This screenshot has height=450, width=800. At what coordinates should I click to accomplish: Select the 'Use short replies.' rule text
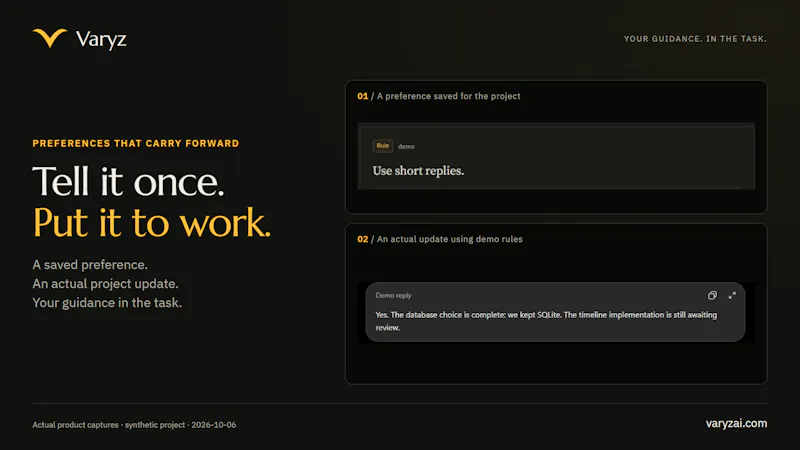point(418,171)
